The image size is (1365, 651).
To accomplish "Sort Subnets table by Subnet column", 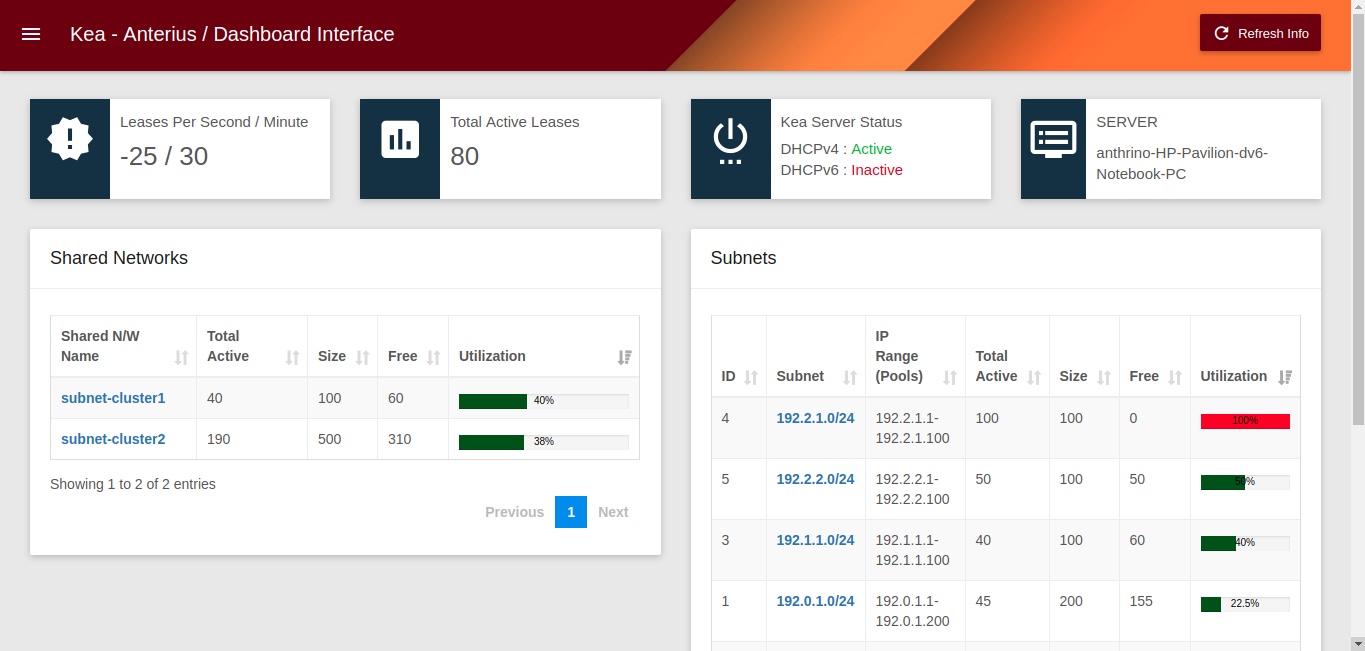I will click(x=816, y=356).
